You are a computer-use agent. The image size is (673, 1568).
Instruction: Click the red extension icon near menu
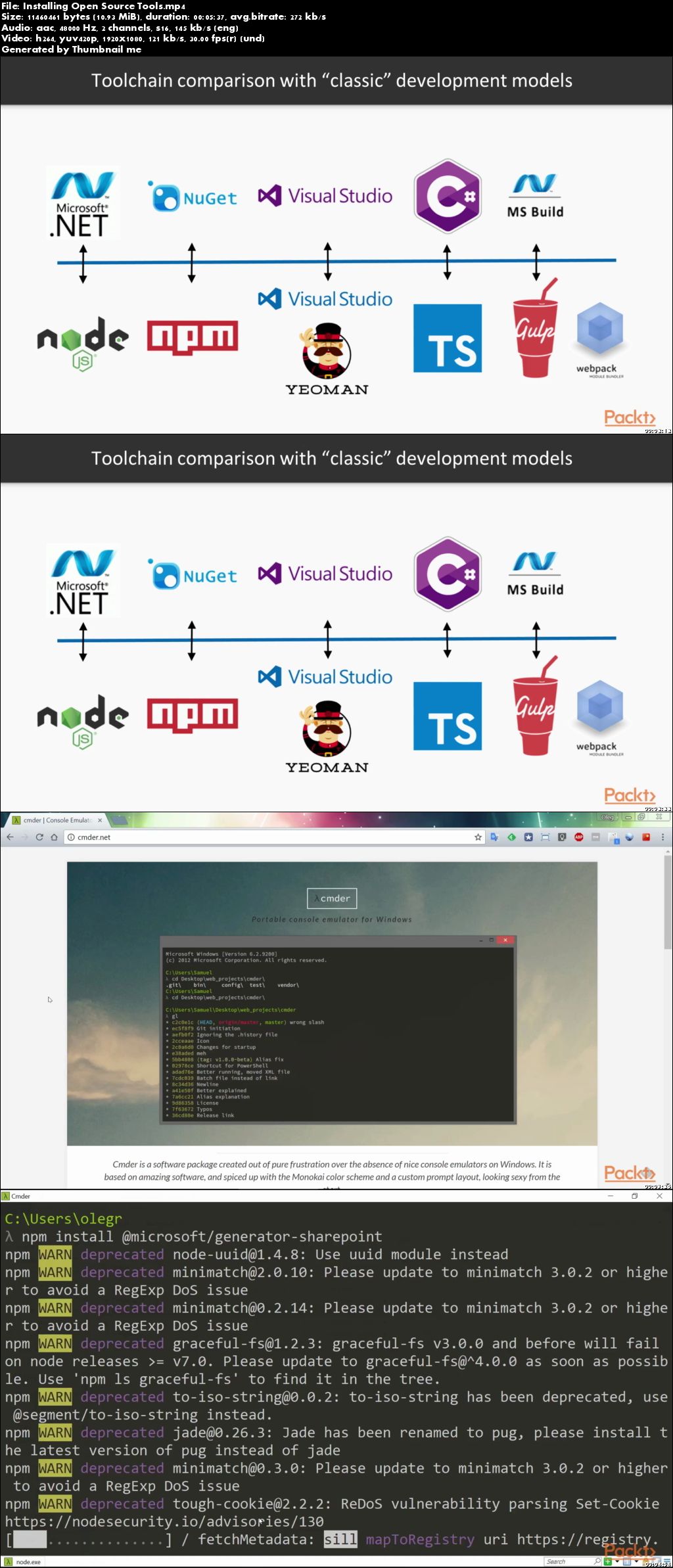[x=646, y=837]
